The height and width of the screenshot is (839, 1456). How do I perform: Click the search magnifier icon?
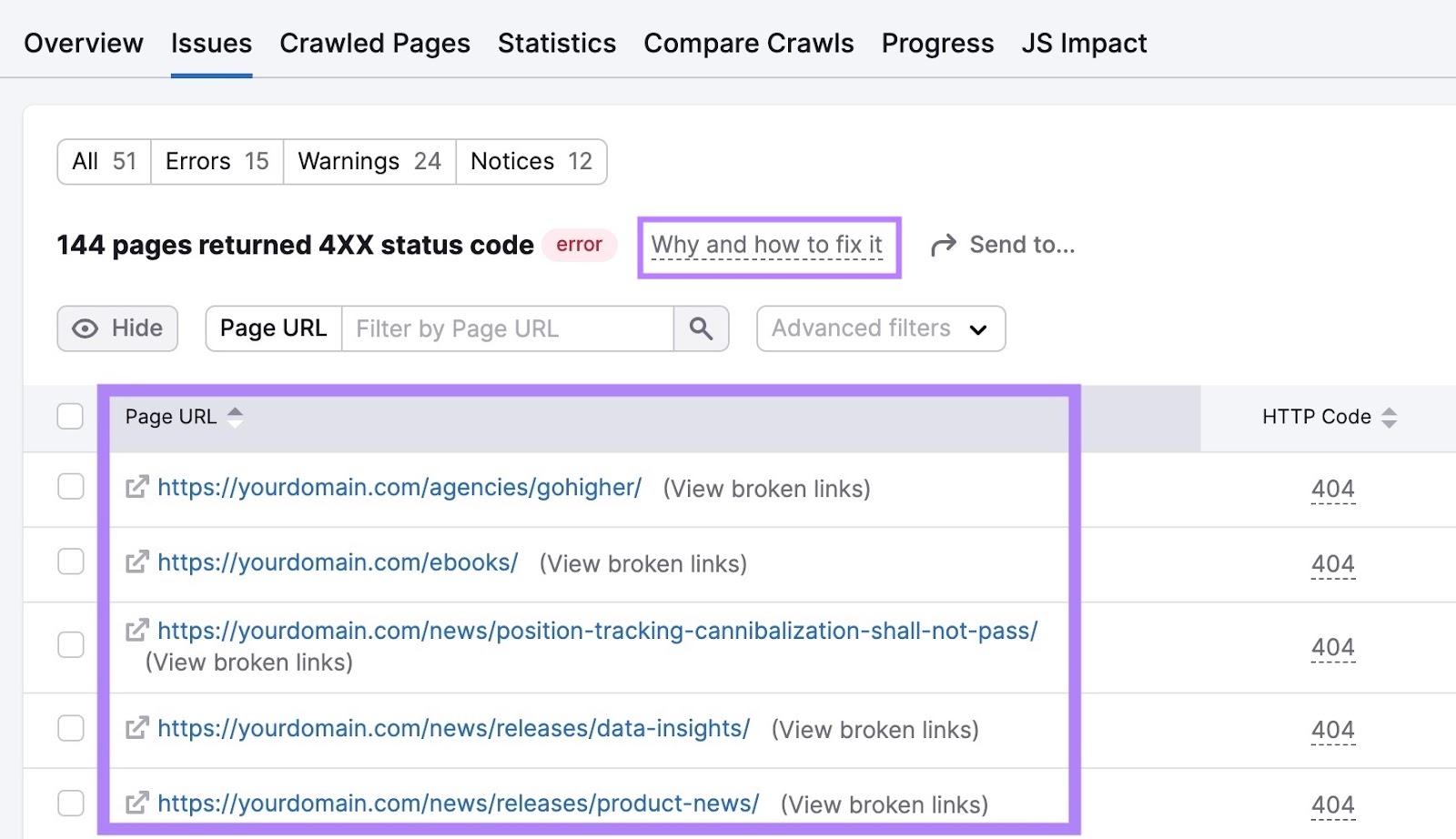[701, 329]
